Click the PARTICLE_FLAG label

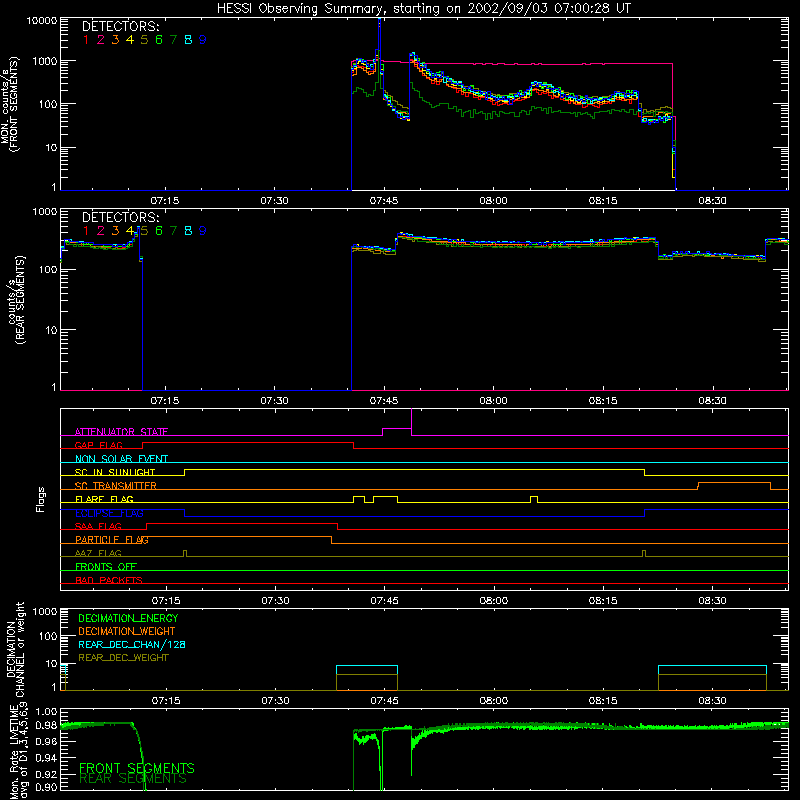pyautogui.click(x=112, y=539)
